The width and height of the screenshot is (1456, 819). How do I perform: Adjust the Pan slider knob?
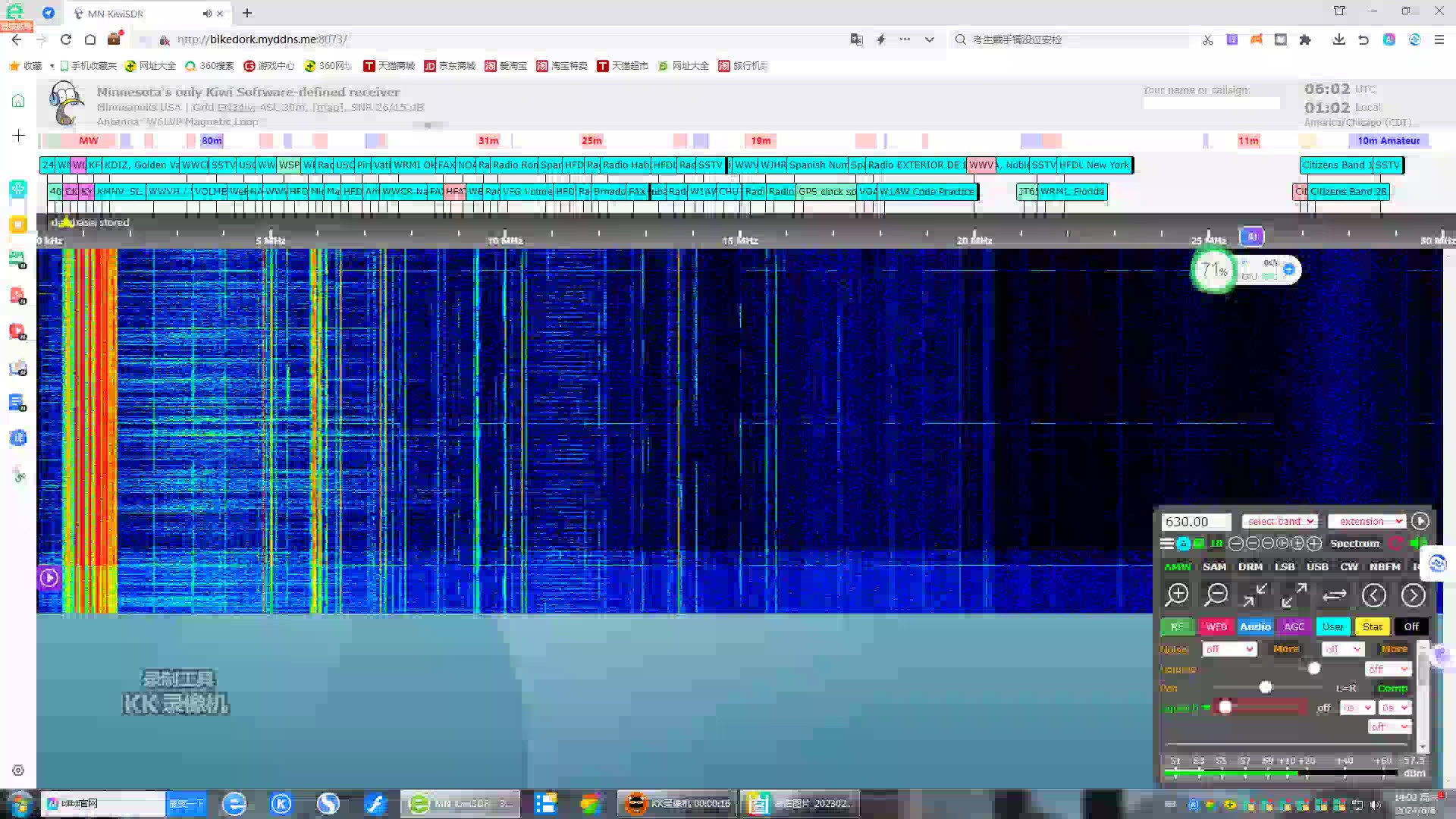[x=1265, y=687]
